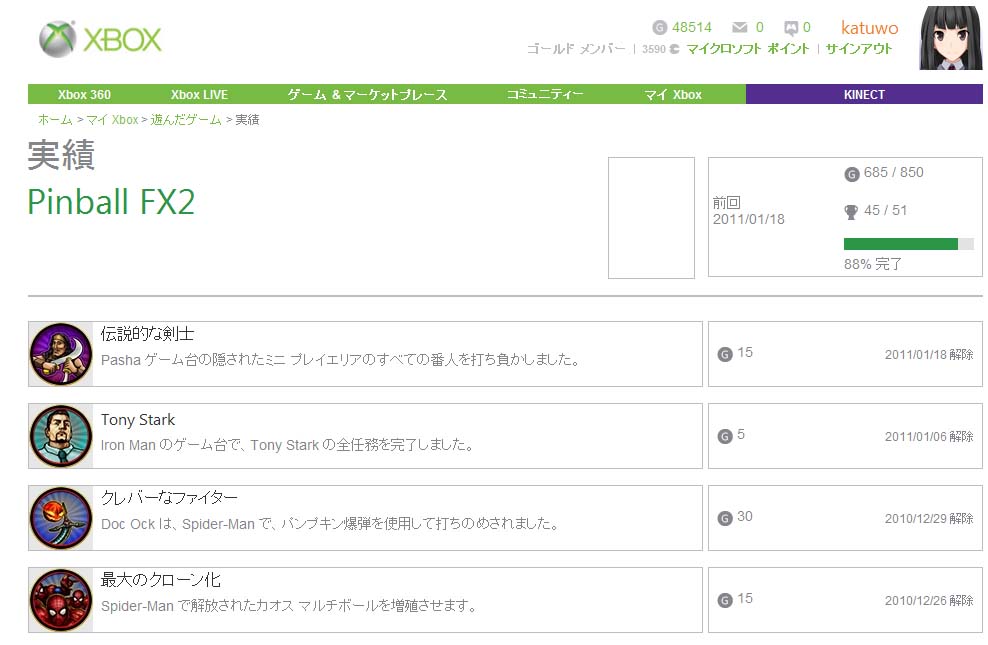Open the messages envelope icon
Screen dimensions: 988x645
(740, 28)
